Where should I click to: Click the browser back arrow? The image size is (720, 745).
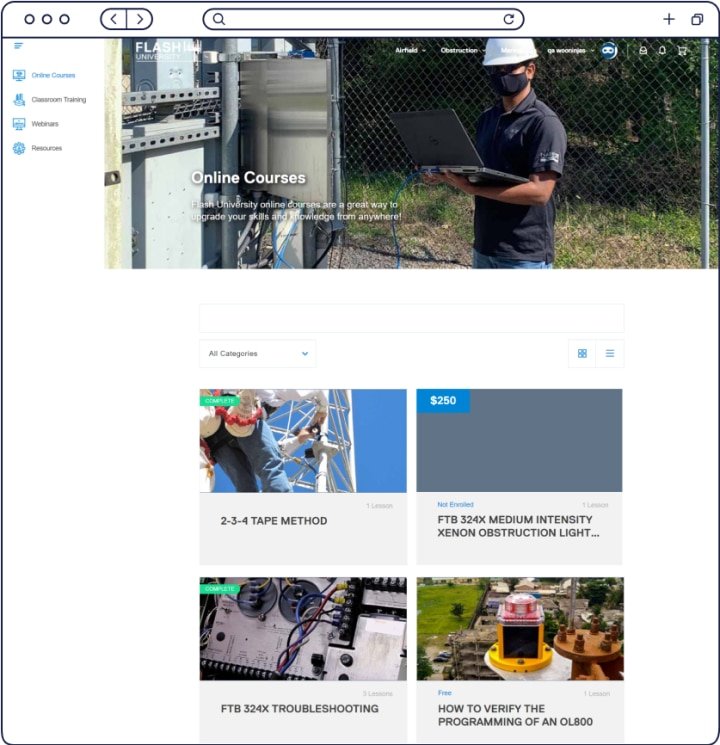pos(114,19)
